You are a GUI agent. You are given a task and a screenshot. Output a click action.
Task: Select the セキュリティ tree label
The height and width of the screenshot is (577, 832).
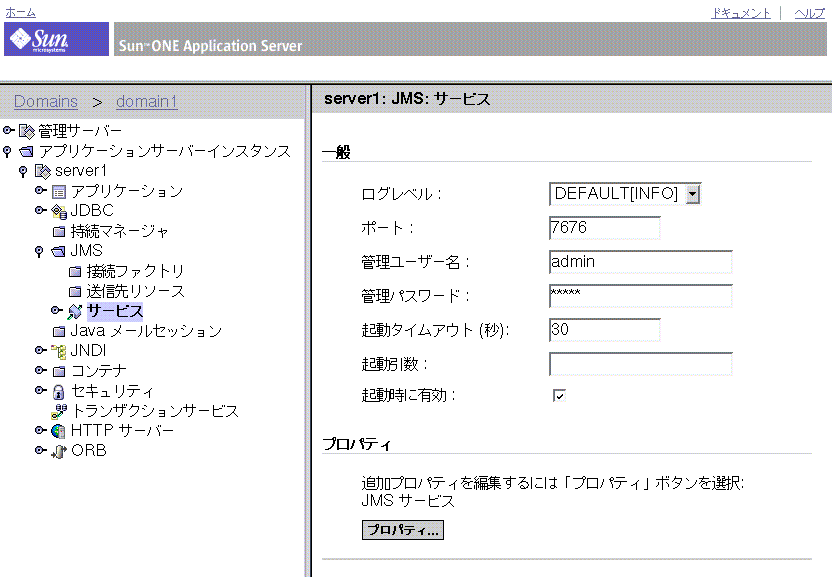(112, 392)
